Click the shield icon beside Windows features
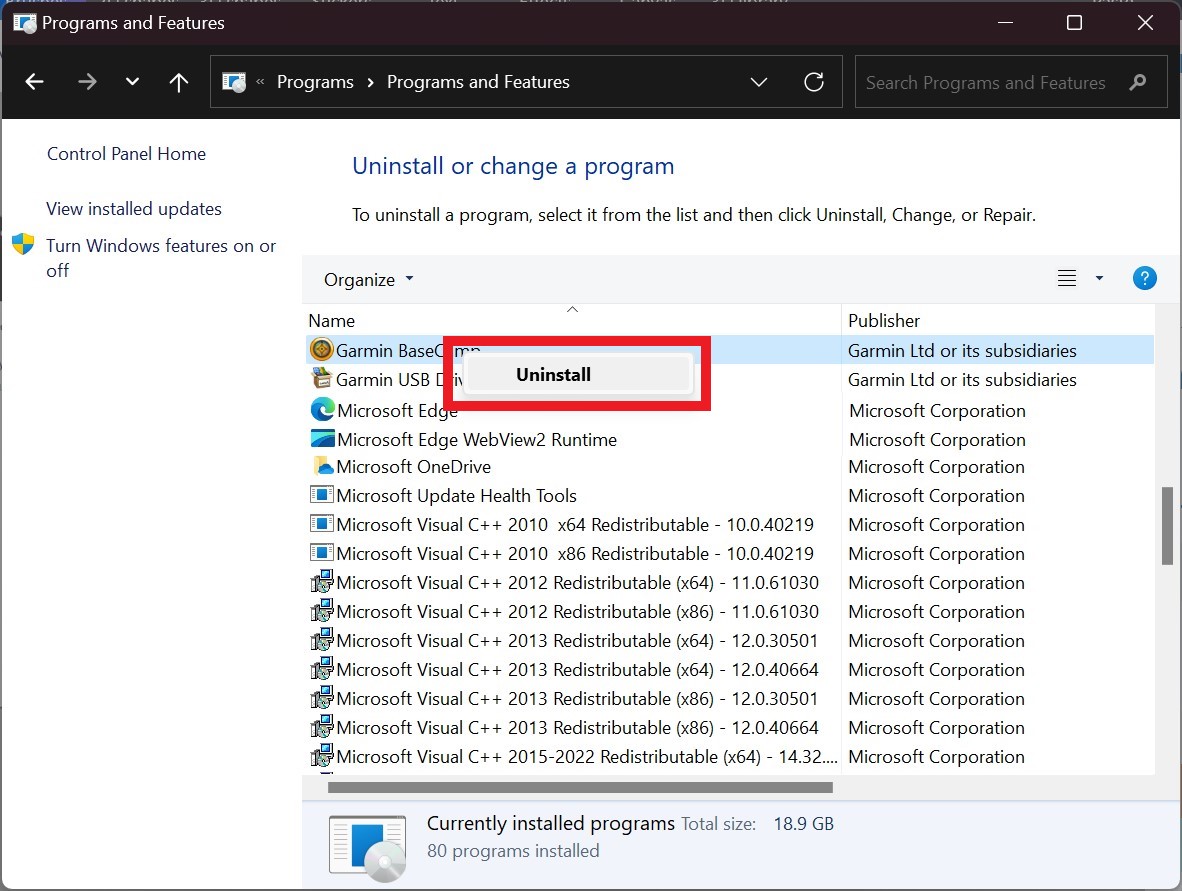Screen dimensions: 1182x891 click(23, 243)
